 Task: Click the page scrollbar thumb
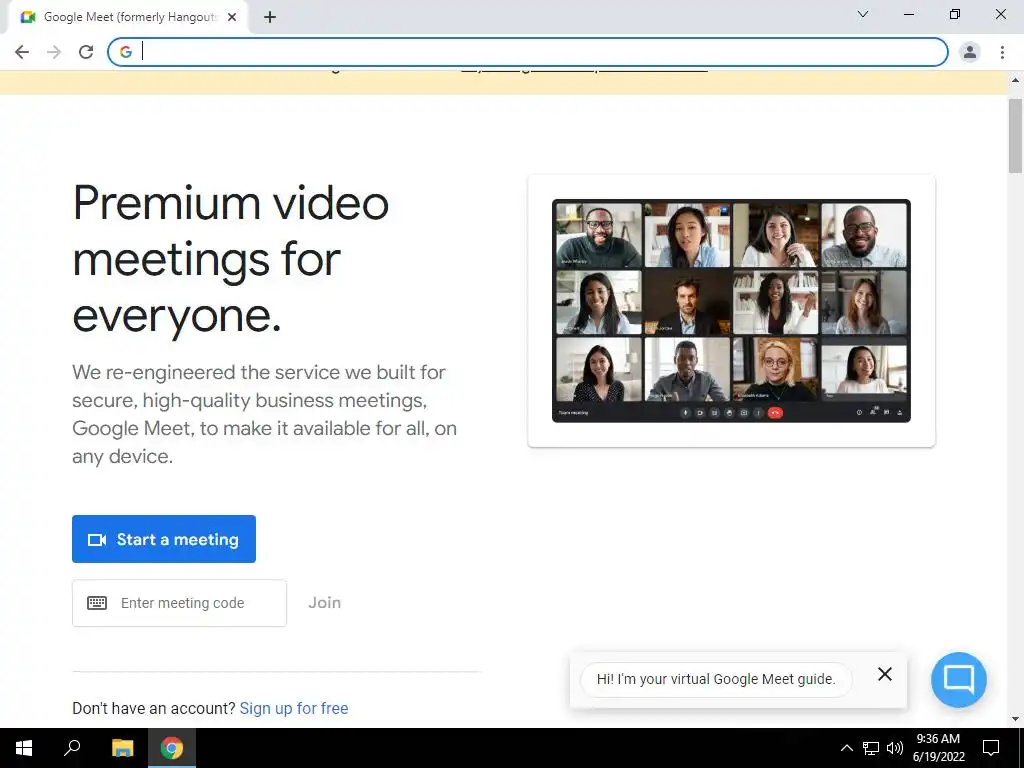coord(1016,135)
